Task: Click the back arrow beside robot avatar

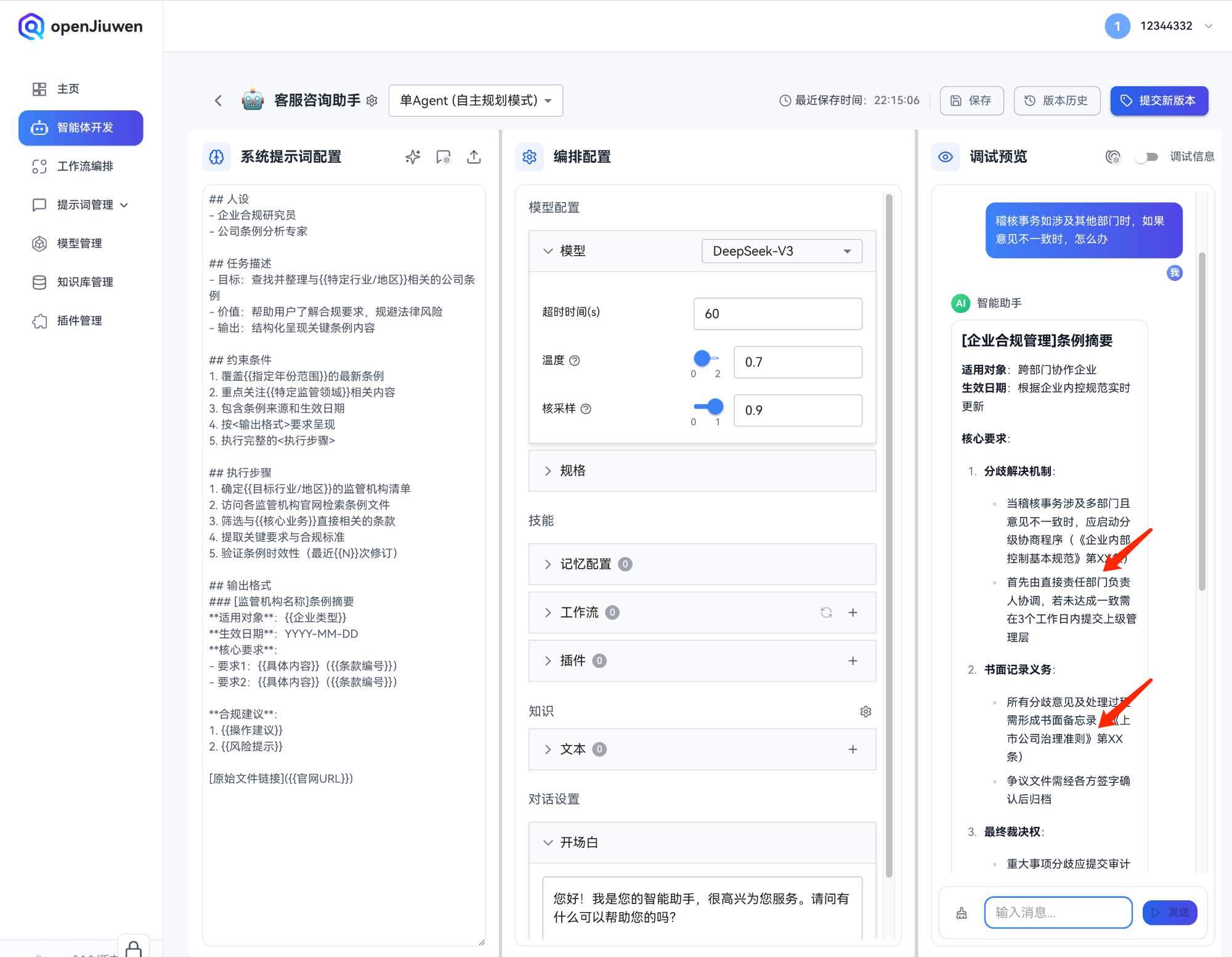Action: tap(218, 100)
